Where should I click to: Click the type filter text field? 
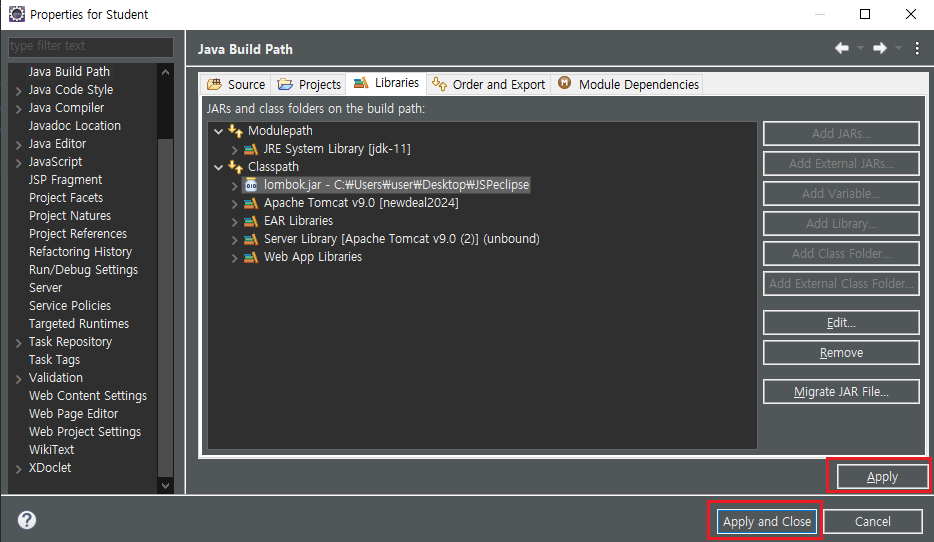point(91,46)
